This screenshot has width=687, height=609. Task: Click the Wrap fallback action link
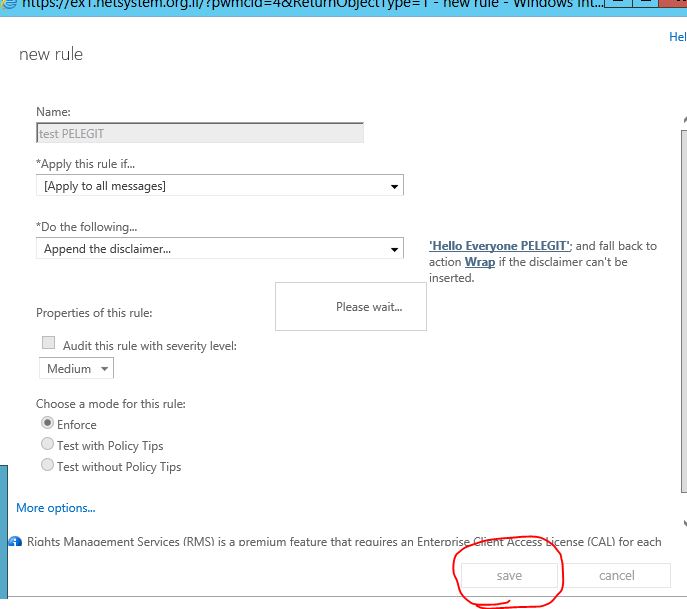(480, 262)
